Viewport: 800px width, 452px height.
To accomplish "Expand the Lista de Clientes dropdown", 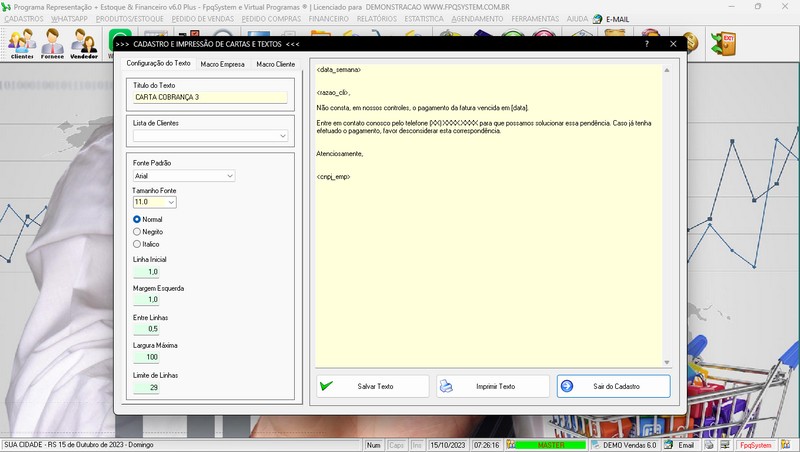I will point(283,136).
